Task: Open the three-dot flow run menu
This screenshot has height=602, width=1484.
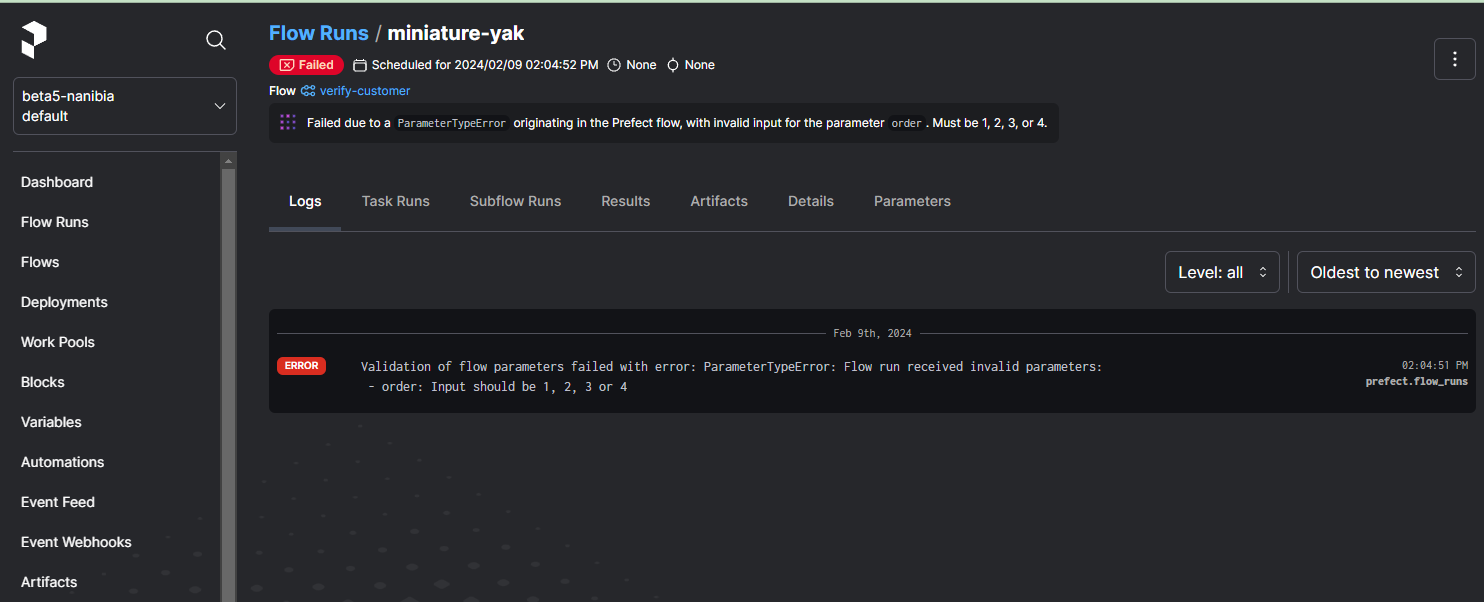Action: coord(1454,59)
